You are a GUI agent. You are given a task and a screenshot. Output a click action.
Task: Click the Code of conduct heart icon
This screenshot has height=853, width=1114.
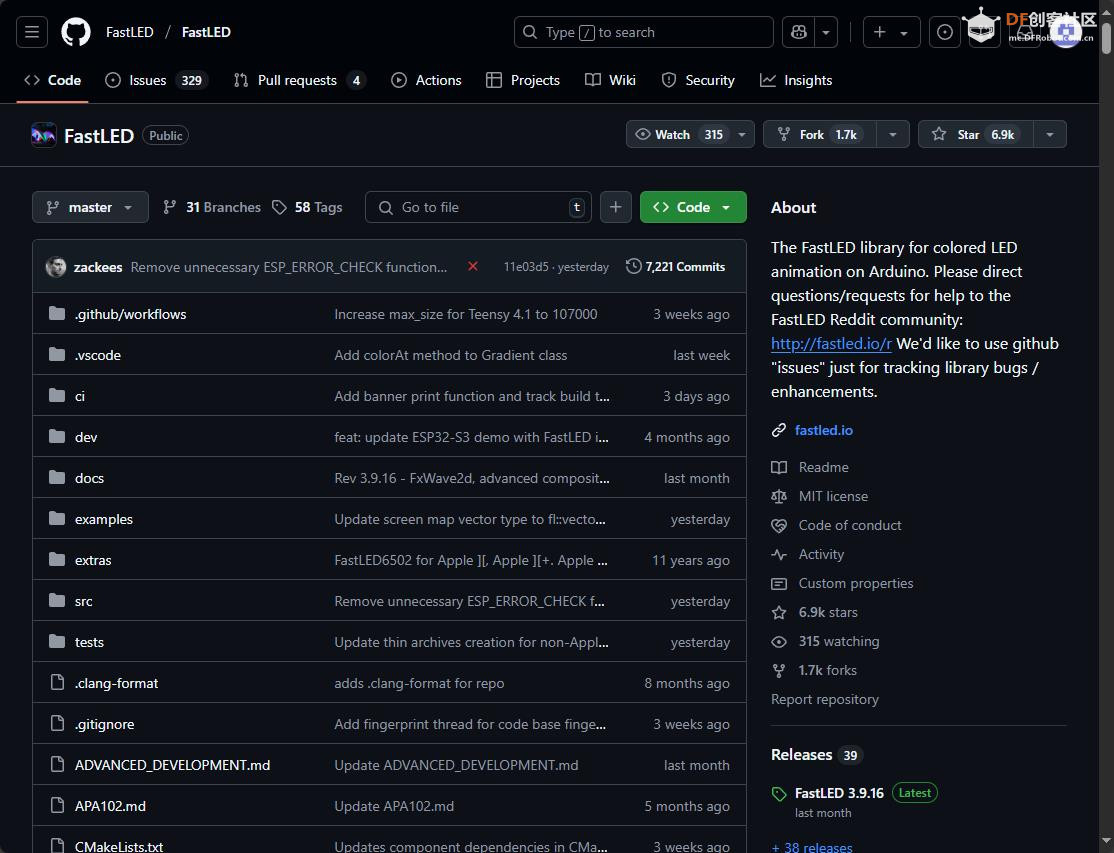click(x=779, y=526)
